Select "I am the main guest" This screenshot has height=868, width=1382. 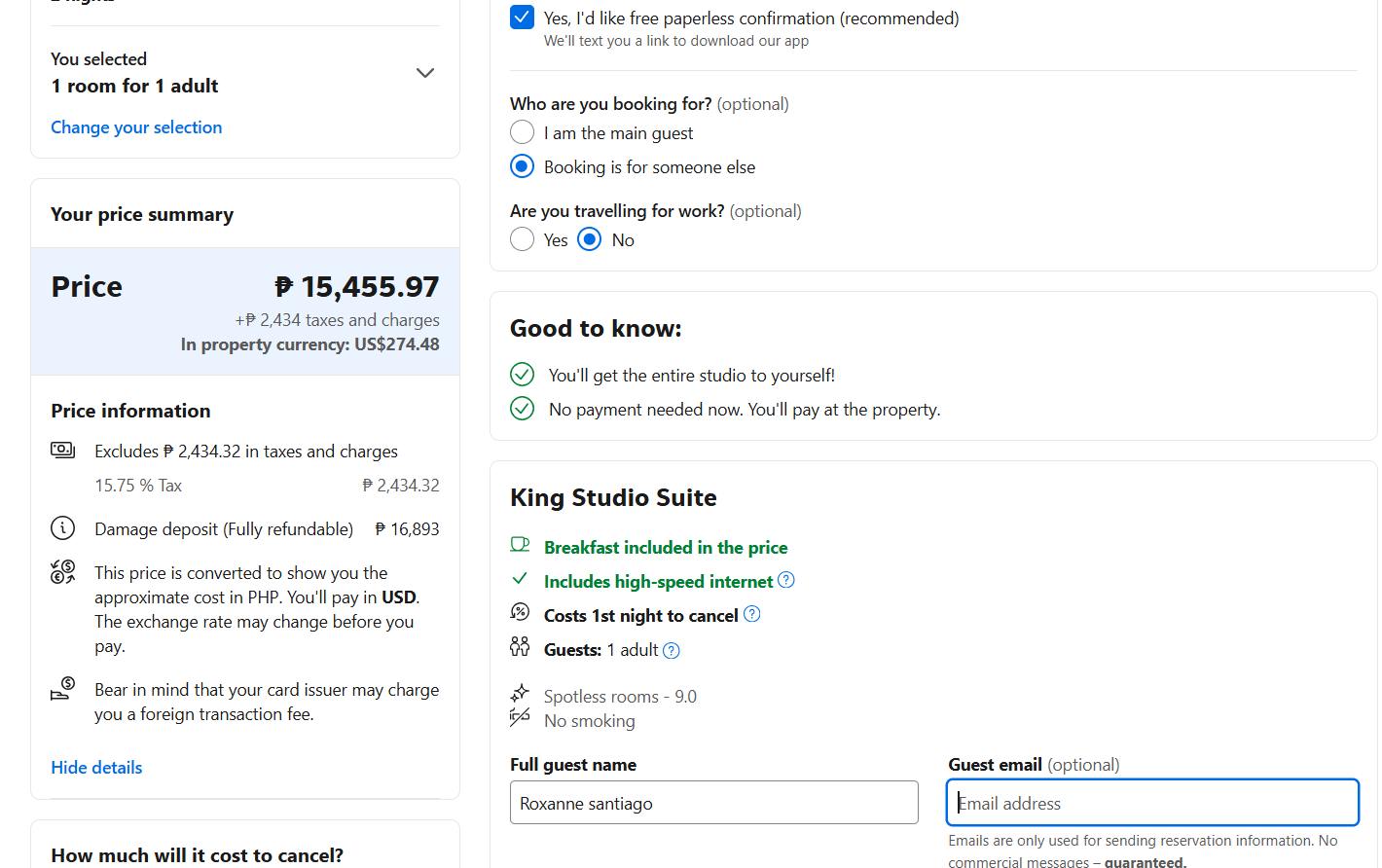click(x=523, y=132)
